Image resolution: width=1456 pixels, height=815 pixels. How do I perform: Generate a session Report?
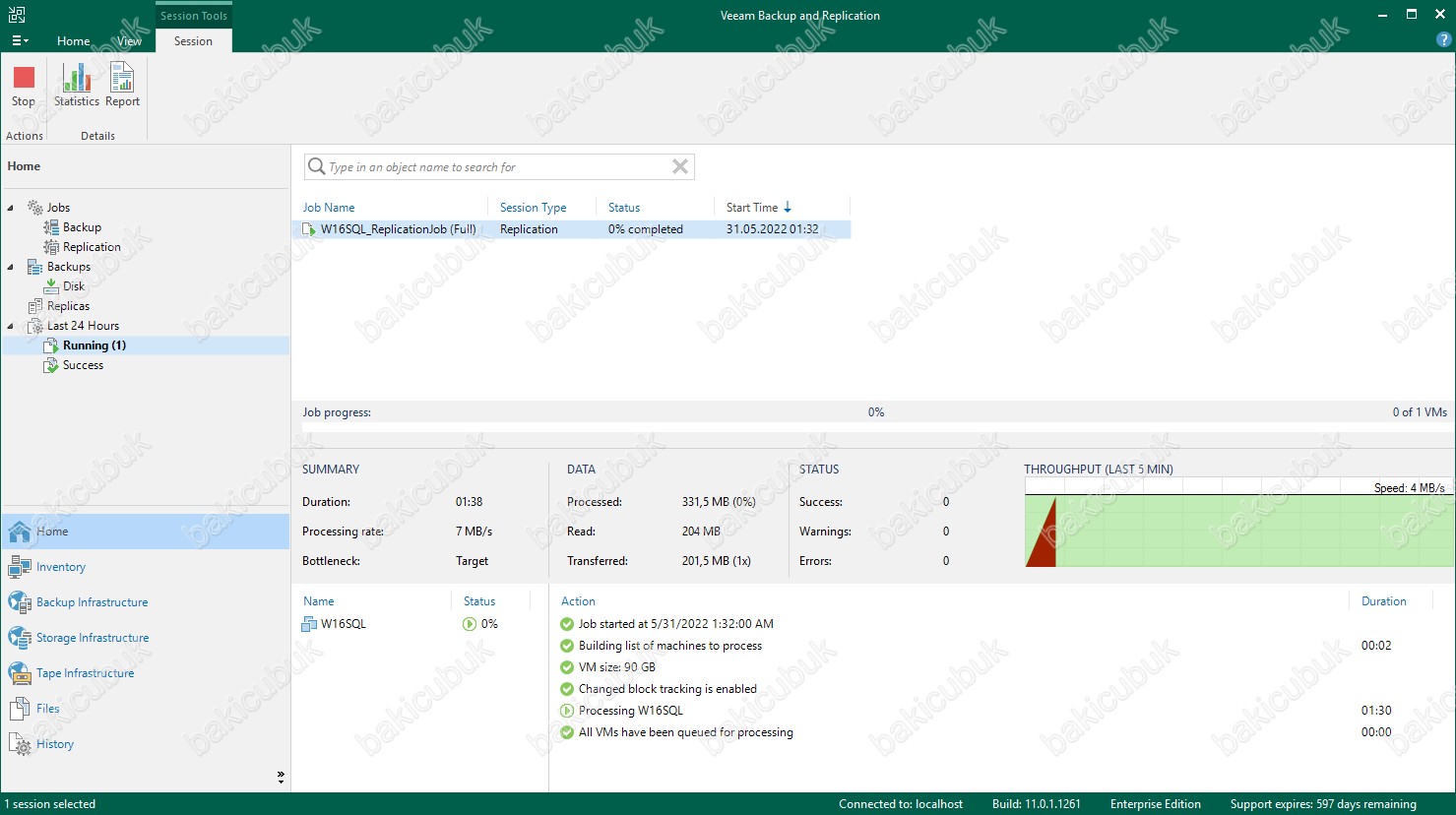click(x=122, y=86)
